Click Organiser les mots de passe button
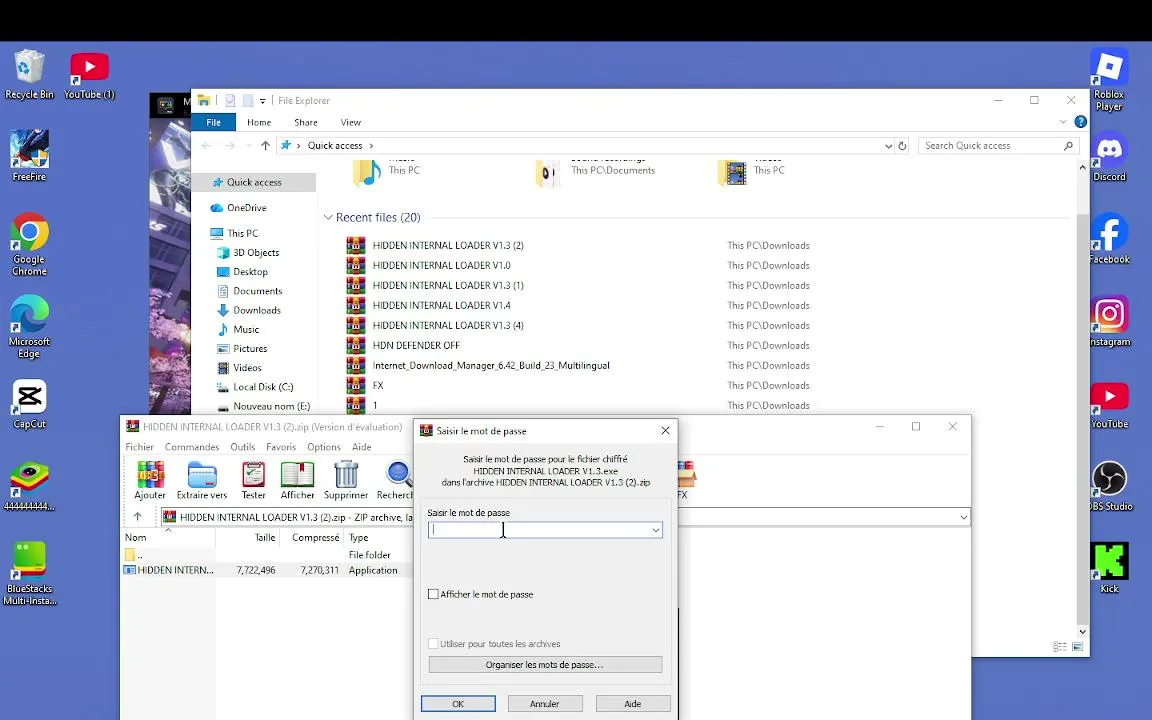This screenshot has height=720, width=1152. coord(545,664)
